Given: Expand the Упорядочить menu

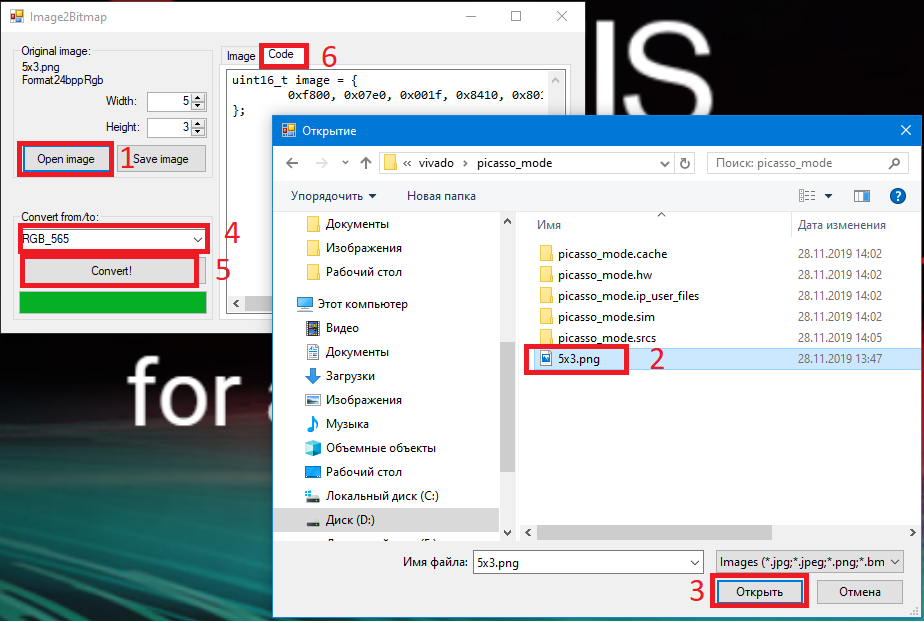Looking at the screenshot, I should [x=333, y=196].
